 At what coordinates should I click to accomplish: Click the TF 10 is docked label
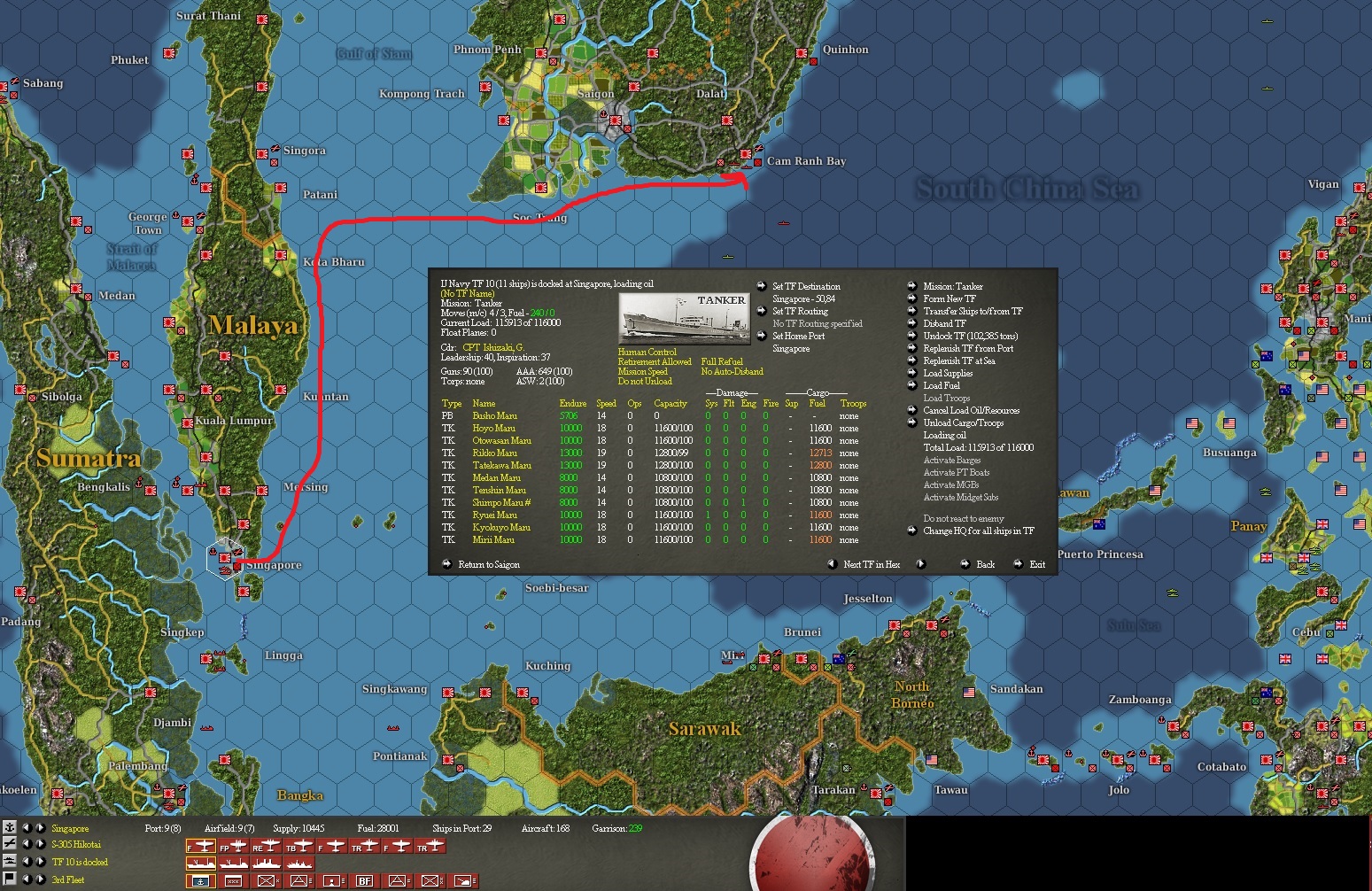pos(80,862)
